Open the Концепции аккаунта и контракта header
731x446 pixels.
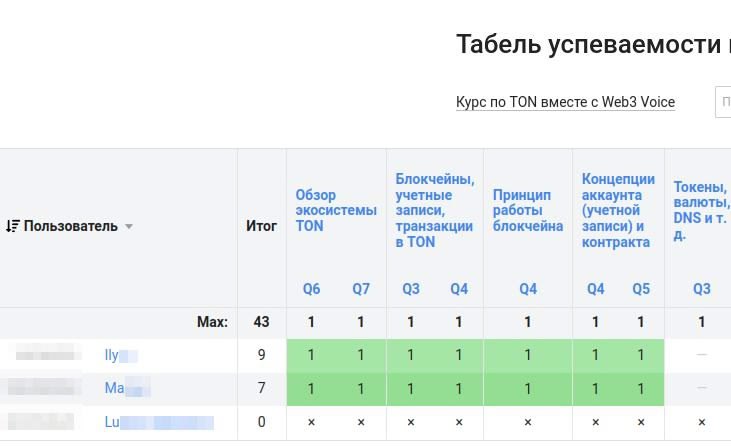(x=618, y=210)
